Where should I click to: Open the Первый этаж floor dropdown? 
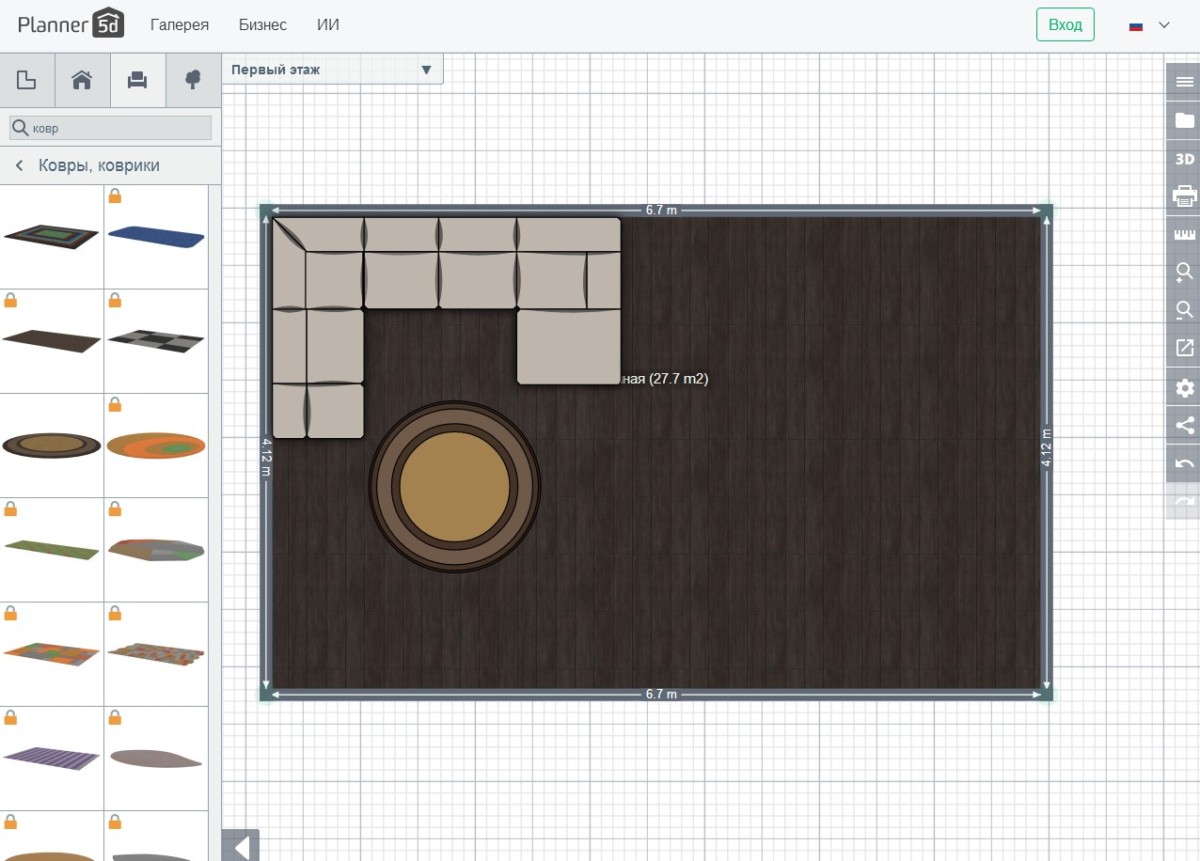(x=332, y=70)
